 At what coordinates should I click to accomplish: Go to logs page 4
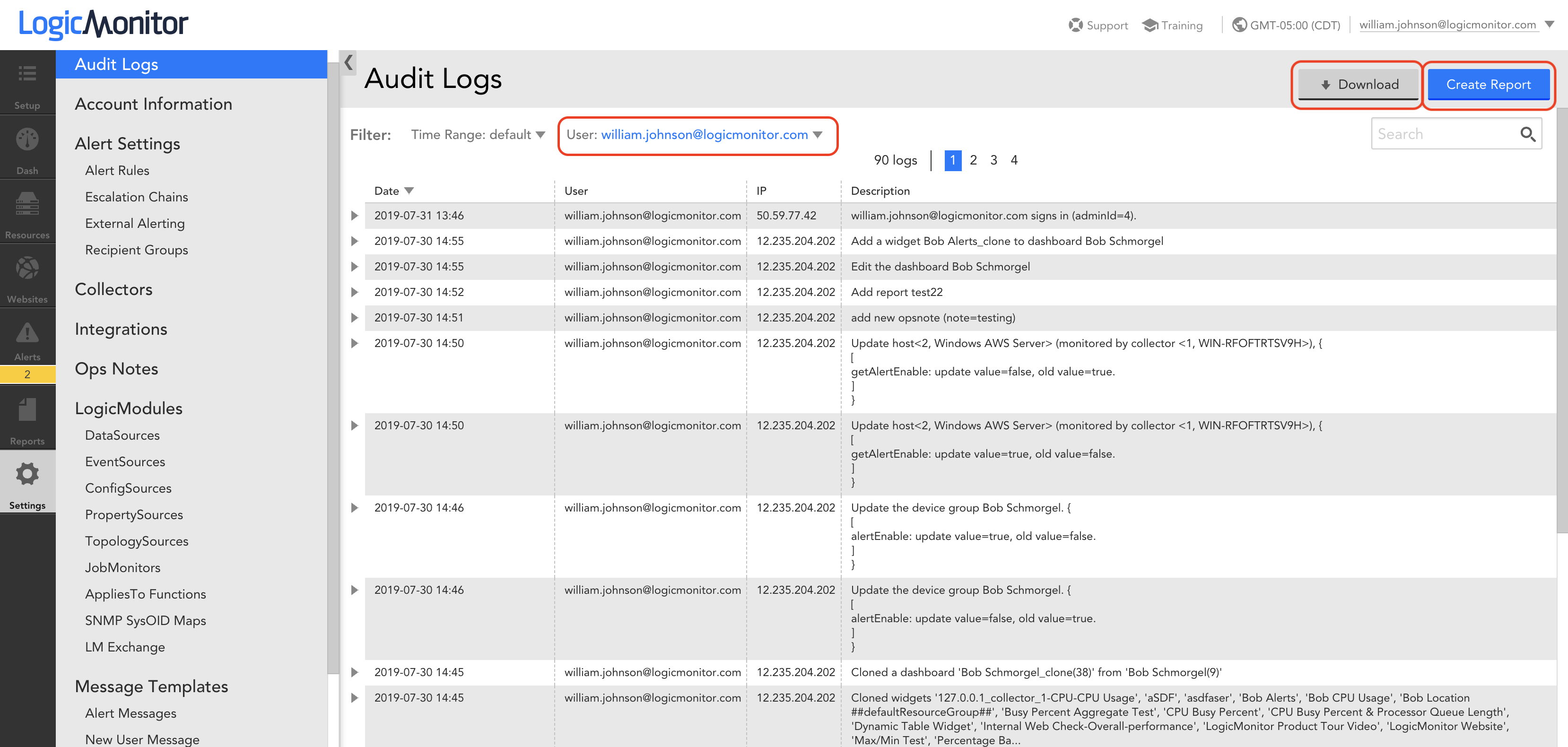point(1014,160)
